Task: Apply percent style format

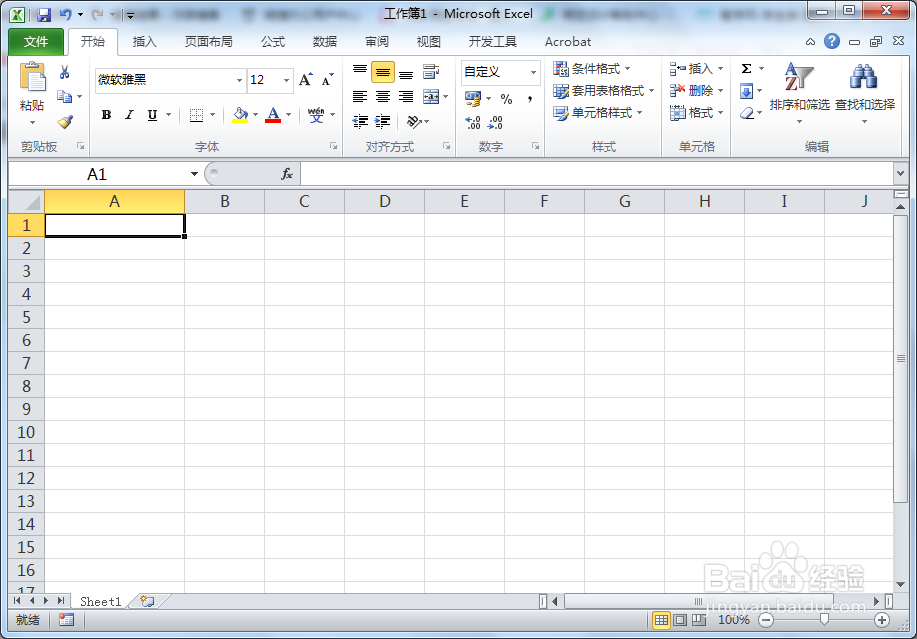Action: [x=506, y=99]
